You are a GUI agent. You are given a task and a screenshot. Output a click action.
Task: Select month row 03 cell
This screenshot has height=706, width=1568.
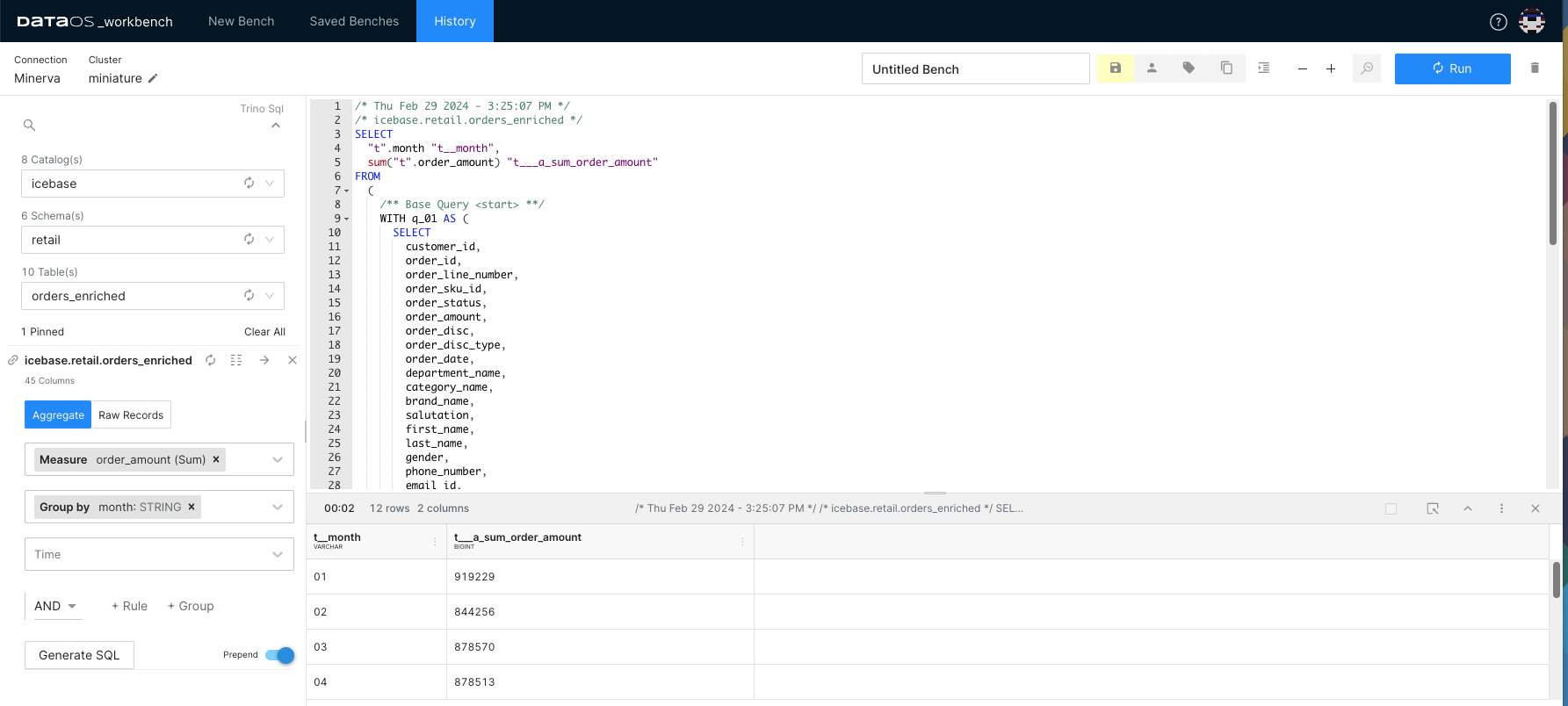[376, 647]
